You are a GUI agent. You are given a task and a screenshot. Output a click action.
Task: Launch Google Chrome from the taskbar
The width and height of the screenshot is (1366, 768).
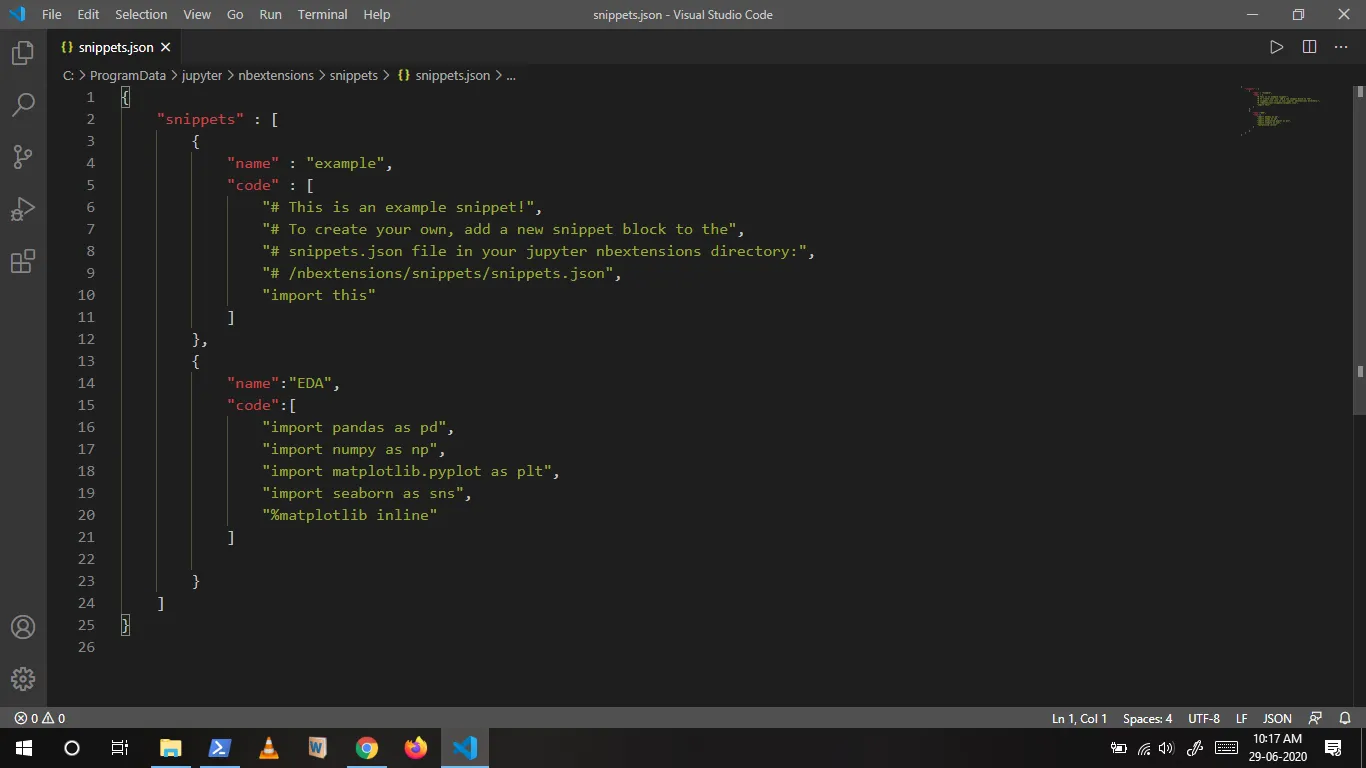point(367,748)
